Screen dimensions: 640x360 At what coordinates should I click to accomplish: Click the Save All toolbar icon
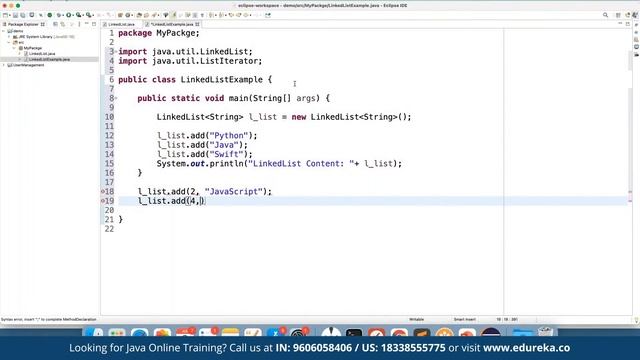point(22,15)
